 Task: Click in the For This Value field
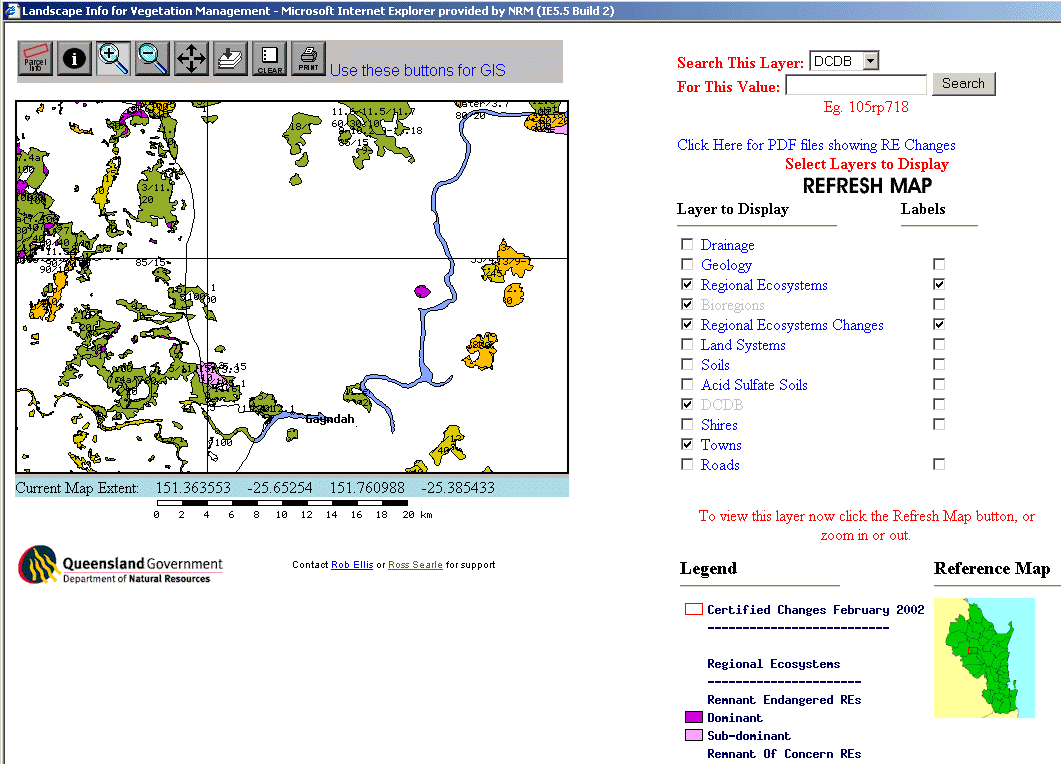click(x=856, y=86)
